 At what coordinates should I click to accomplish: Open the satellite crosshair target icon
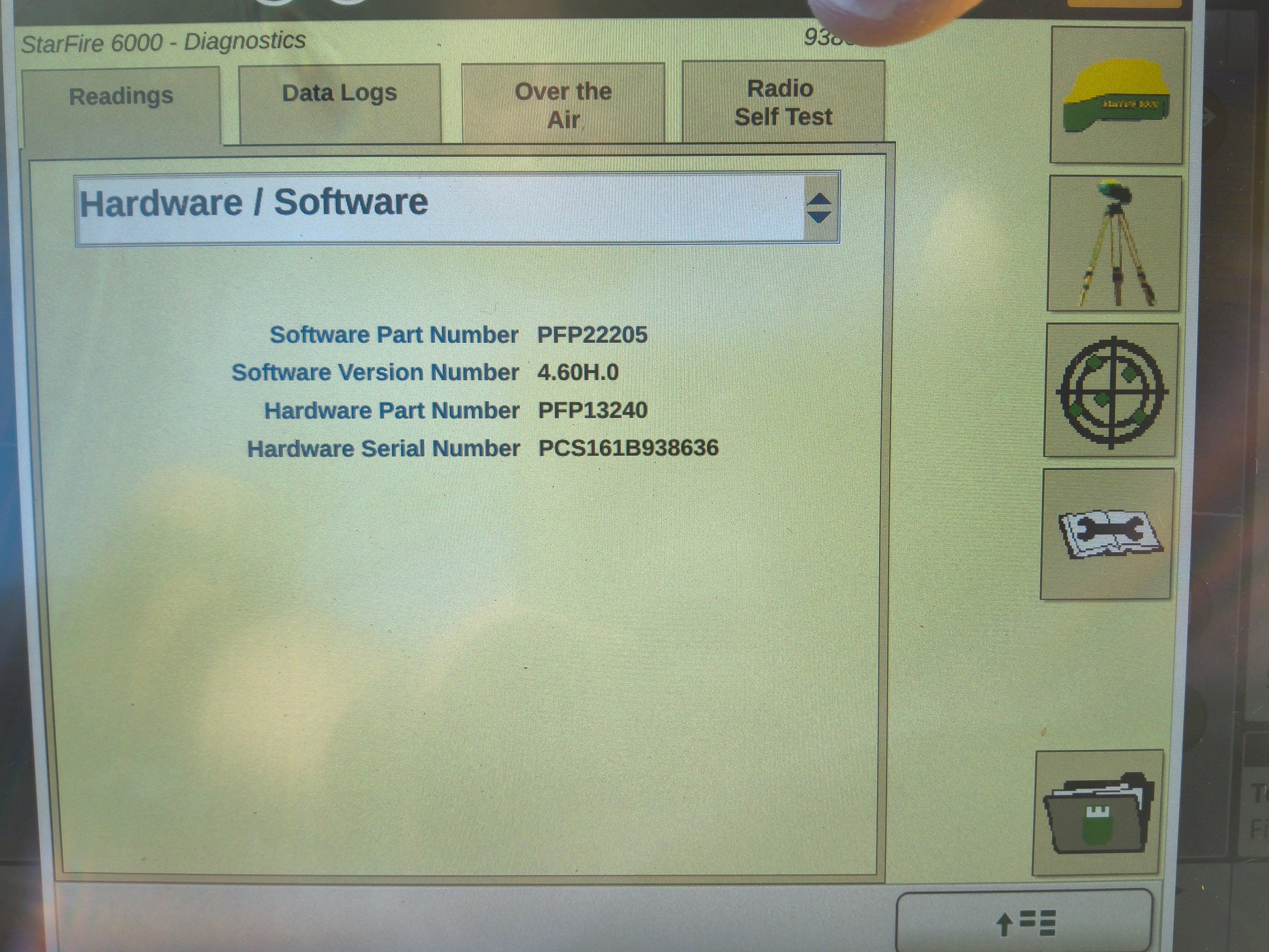point(1111,391)
